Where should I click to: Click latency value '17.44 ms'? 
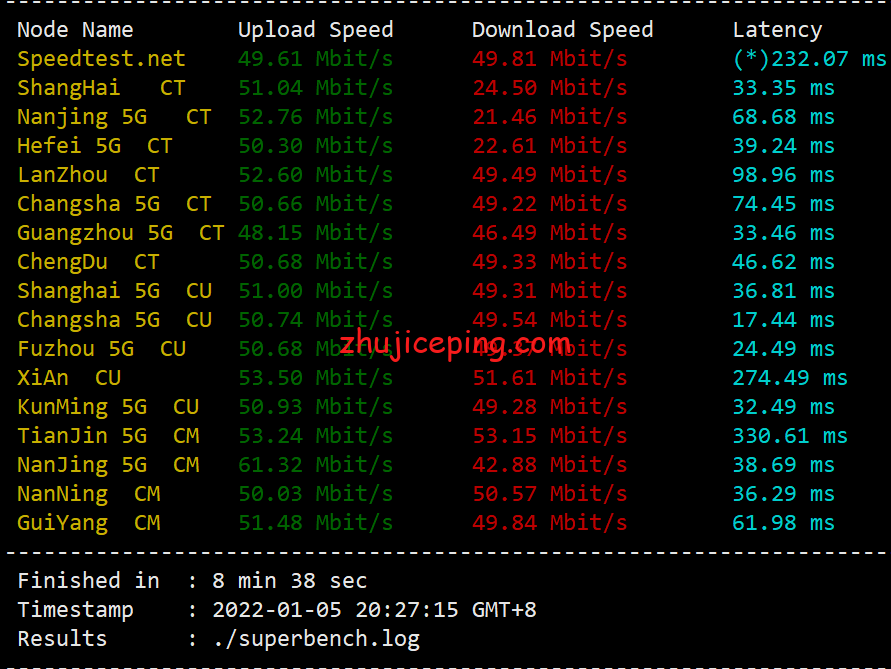coord(784,319)
